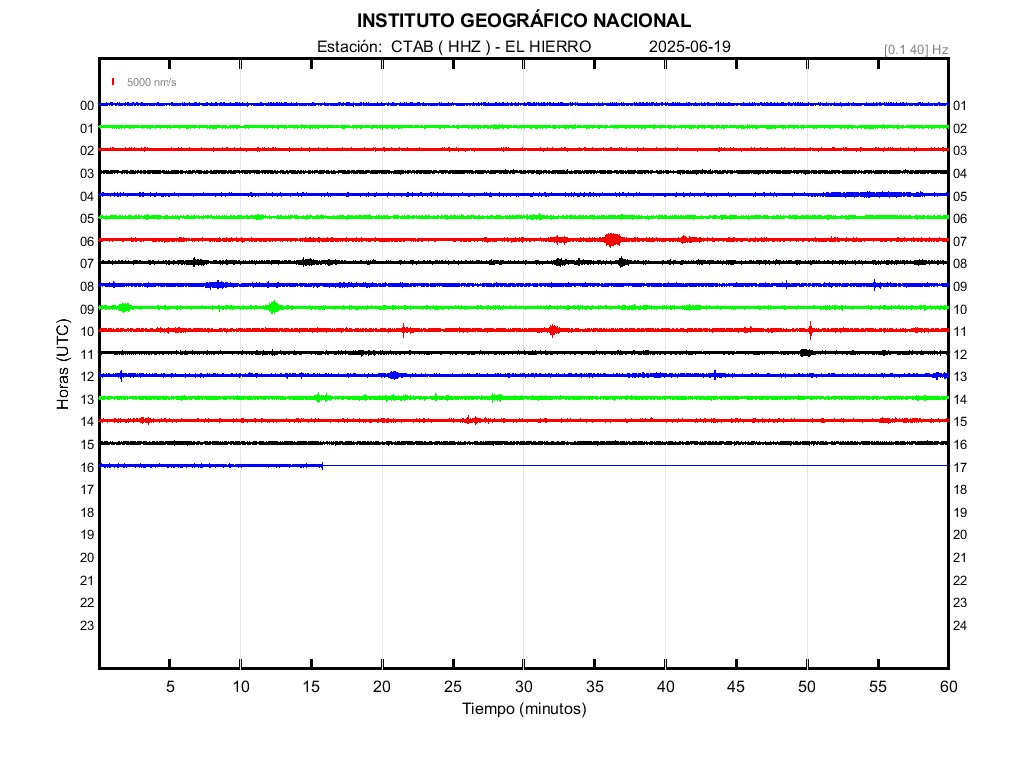
Task: Click the right-axis hour label 07
Action: tap(960, 242)
